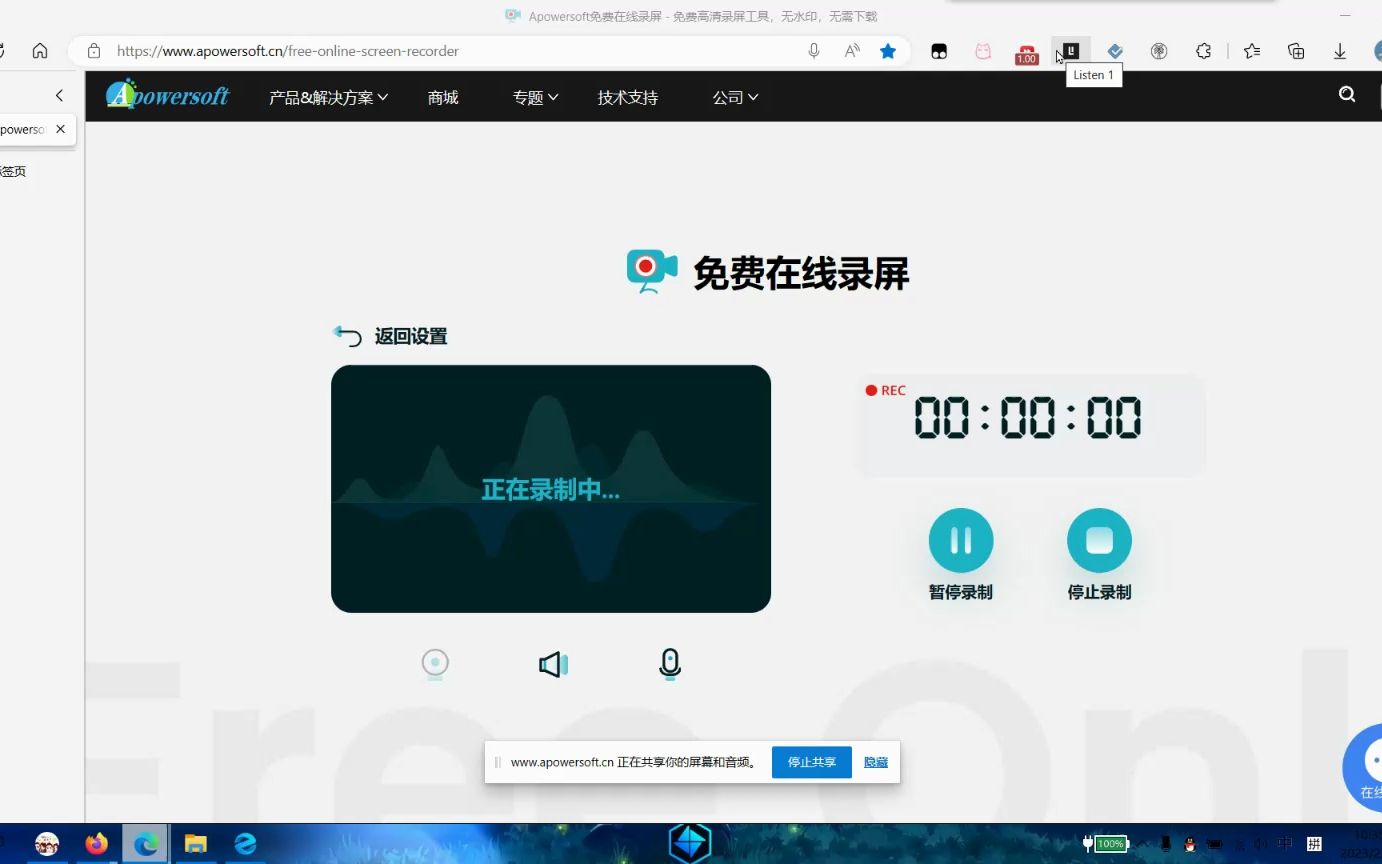Screen dimensions: 1382x864
Task: Open Firefox from the taskbar
Action: click(96, 844)
